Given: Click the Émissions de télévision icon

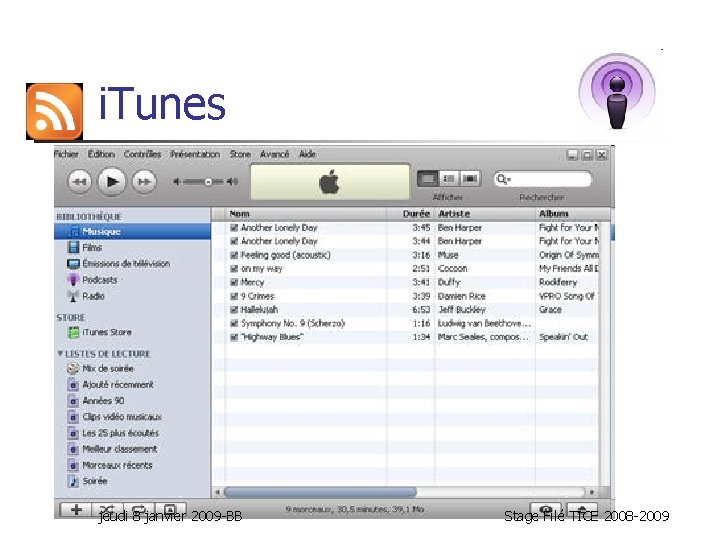Looking at the screenshot, I should point(73,264).
